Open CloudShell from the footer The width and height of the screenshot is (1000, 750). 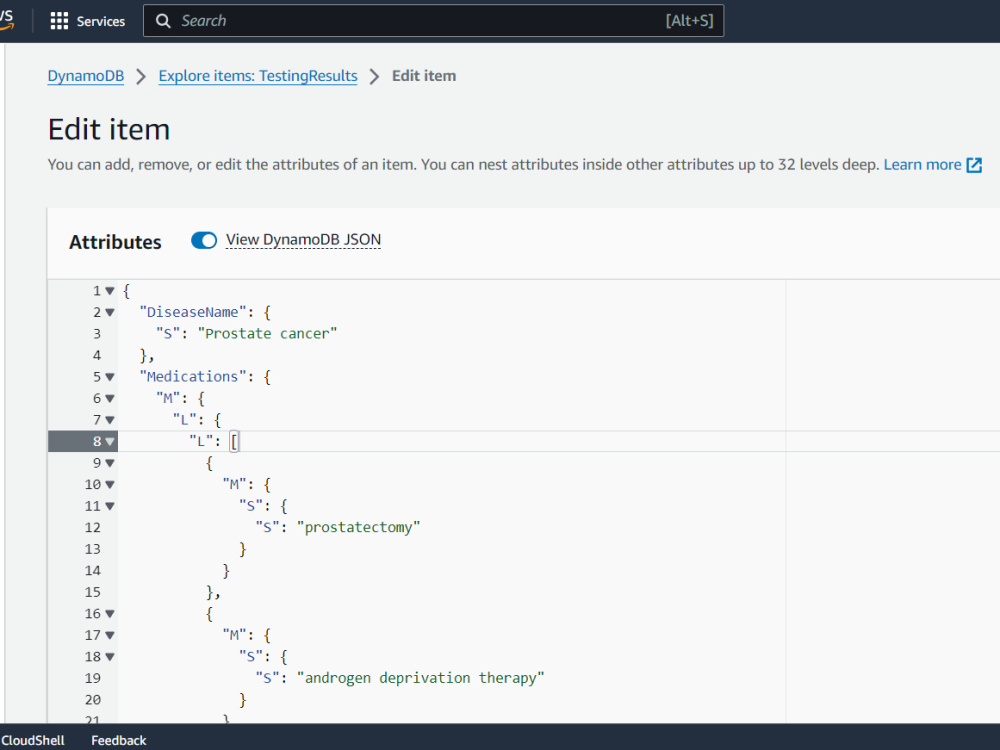point(33,740)
